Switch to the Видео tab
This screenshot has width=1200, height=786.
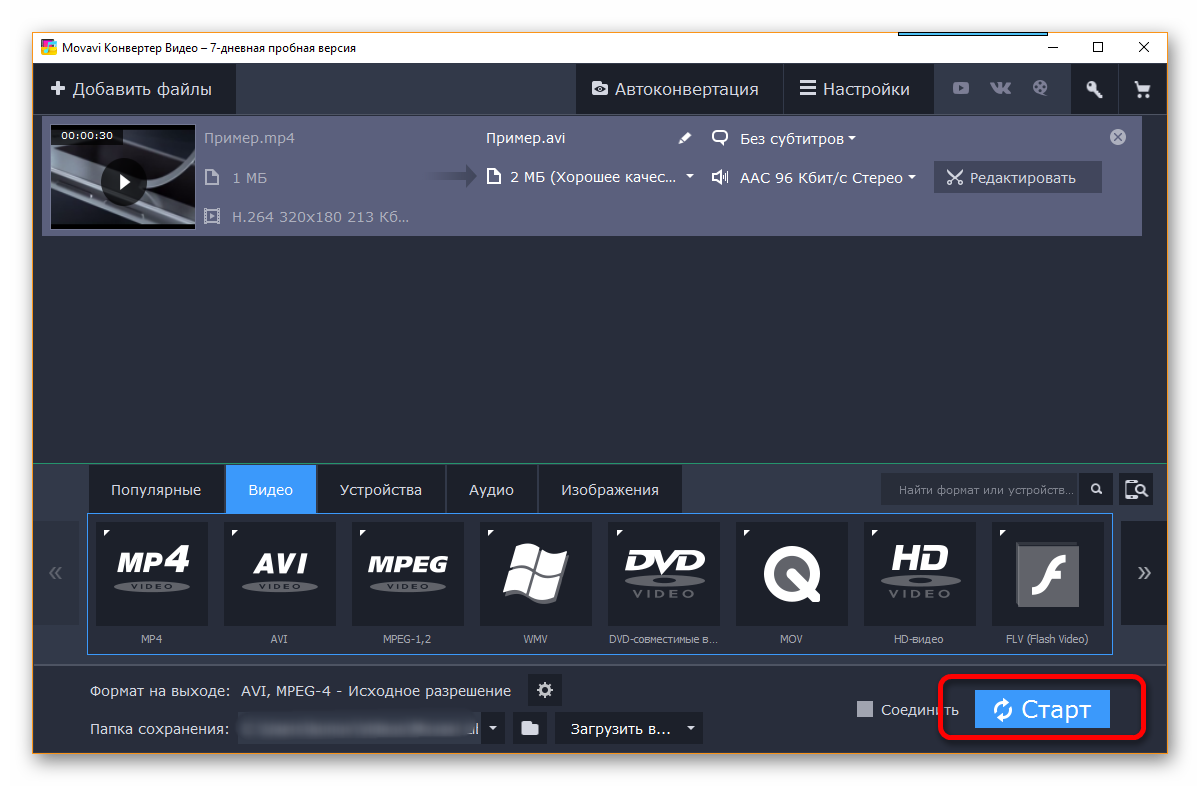pos(271,490)
